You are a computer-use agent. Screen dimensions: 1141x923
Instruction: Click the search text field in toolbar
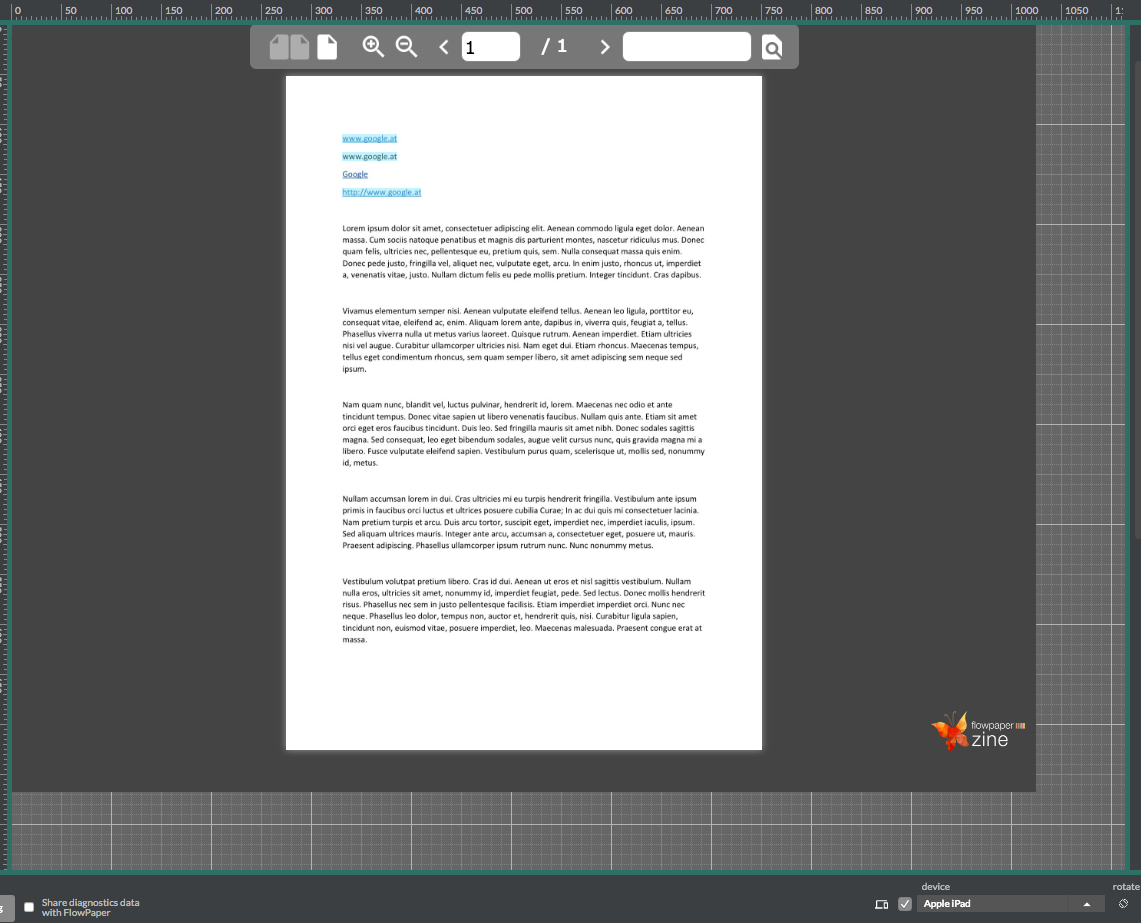687,47
